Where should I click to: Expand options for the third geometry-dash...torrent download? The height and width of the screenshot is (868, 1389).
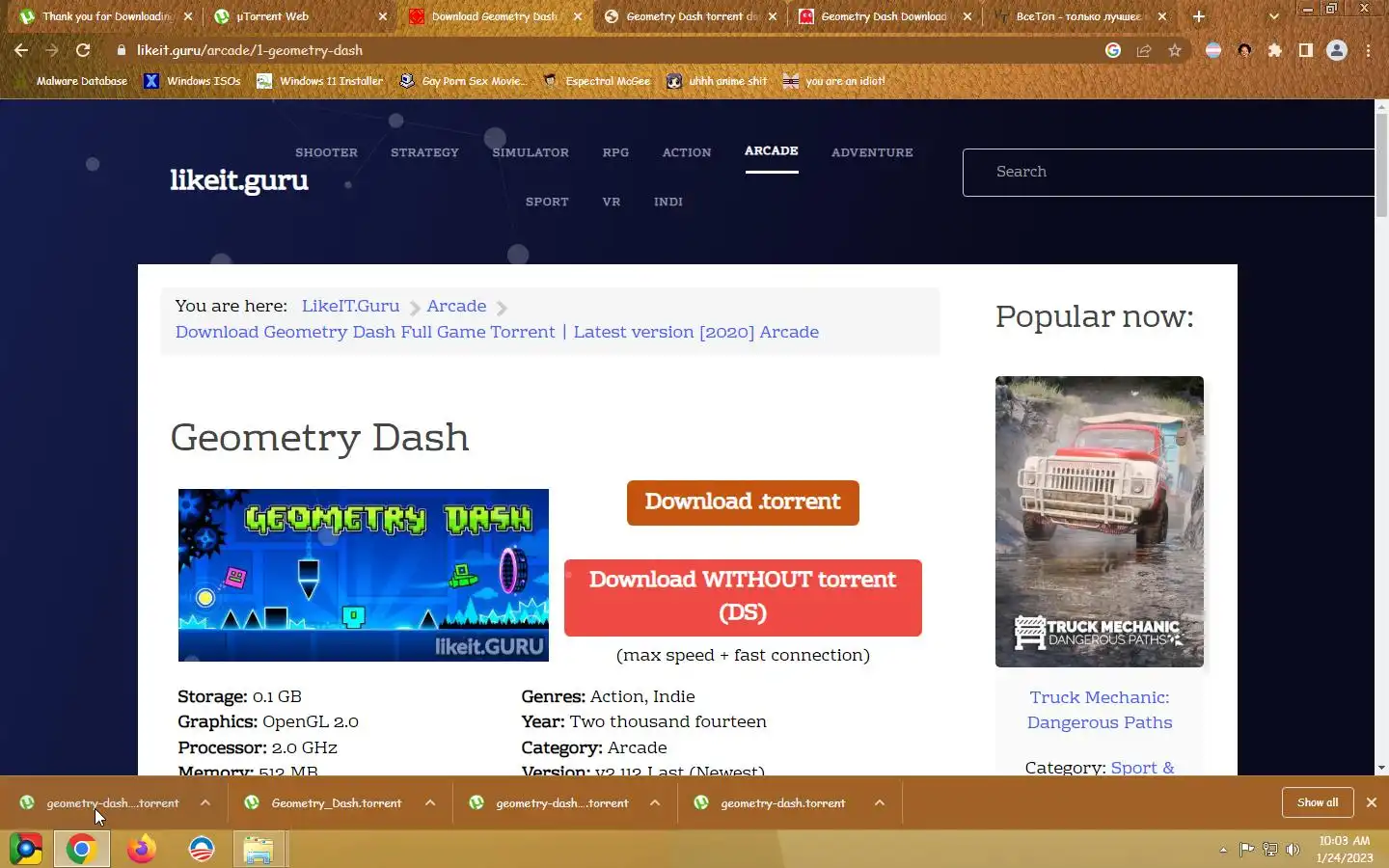point(655,803)
